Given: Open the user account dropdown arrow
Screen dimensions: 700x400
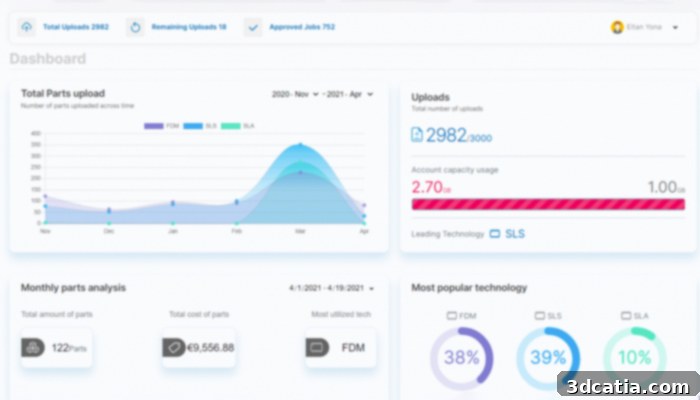Looking at the screenshot, I should 675,28.
